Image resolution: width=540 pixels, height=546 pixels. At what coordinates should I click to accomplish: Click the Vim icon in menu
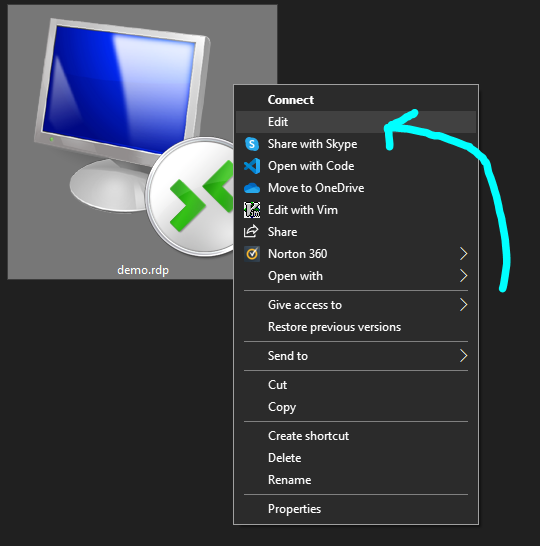click(x=252, y=210)
